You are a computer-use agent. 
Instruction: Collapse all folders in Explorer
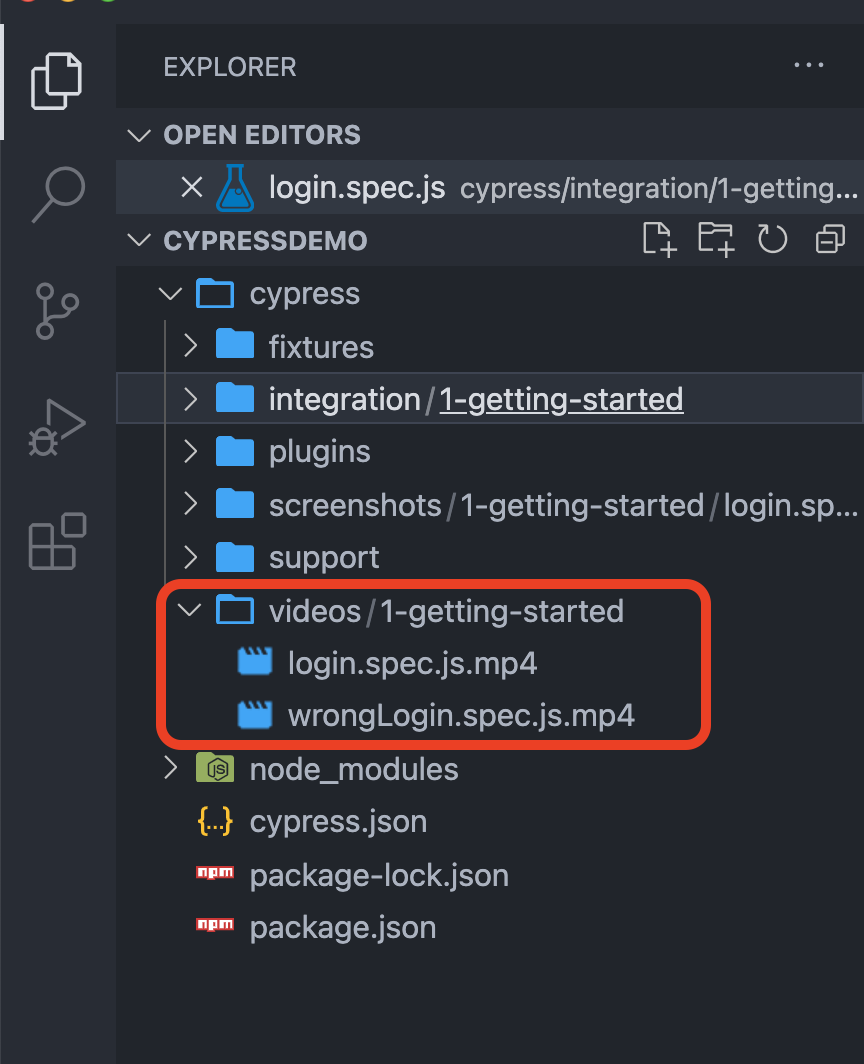click(x=829, y=240)
